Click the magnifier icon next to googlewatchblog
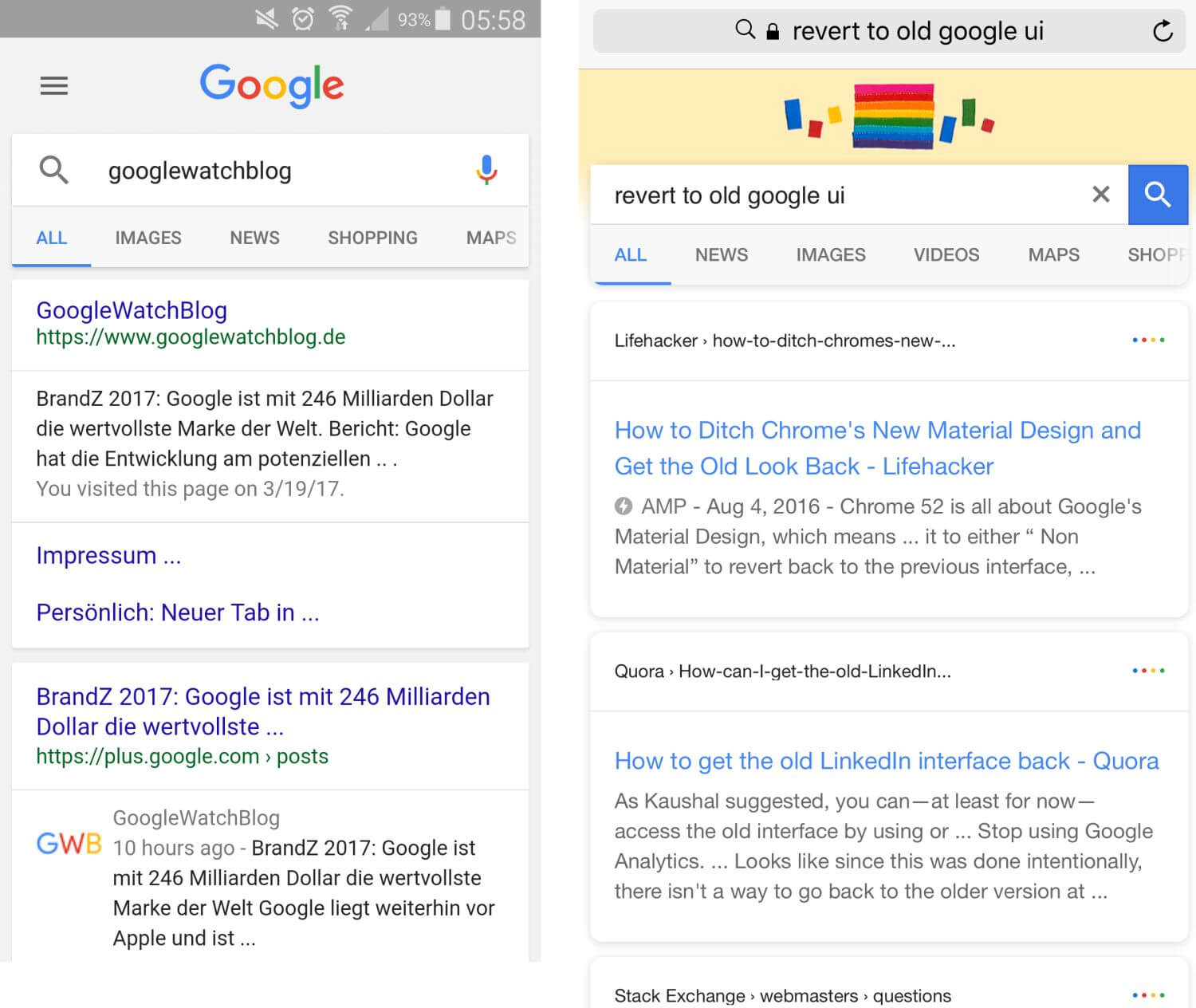 point(54,170)
